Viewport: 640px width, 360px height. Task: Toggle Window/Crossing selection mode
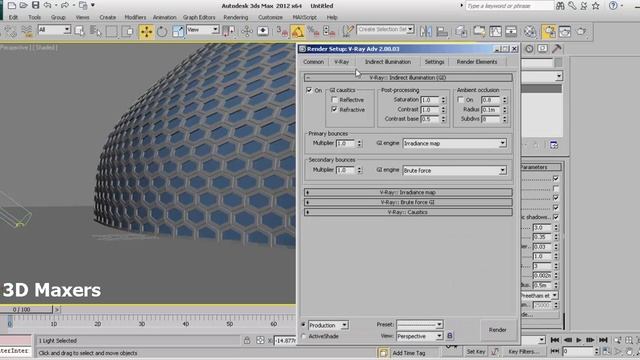tap(127, 31)
